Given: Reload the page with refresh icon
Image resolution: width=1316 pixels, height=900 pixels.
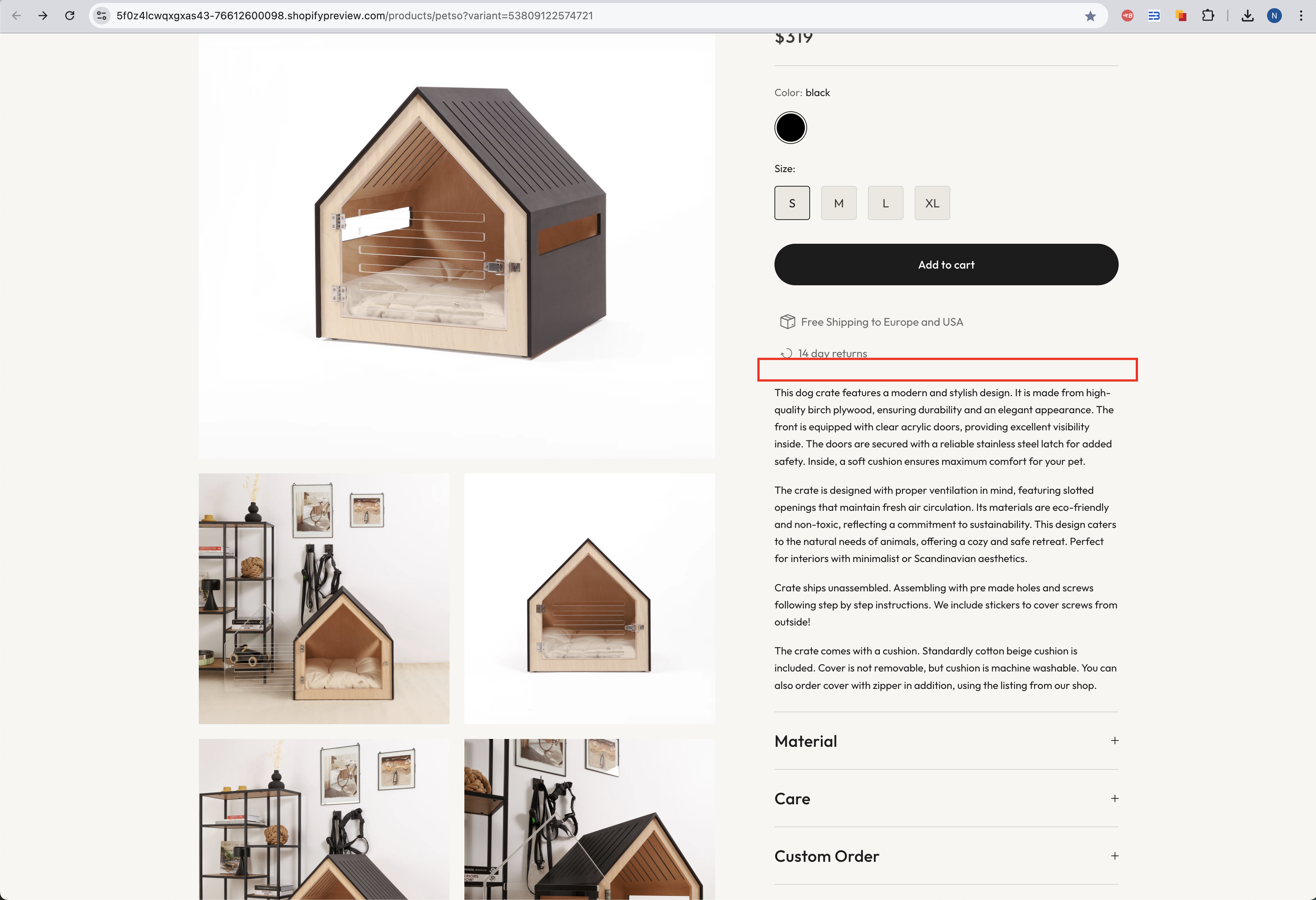Looking at the screenshot, I should click(x=70, y=15).
